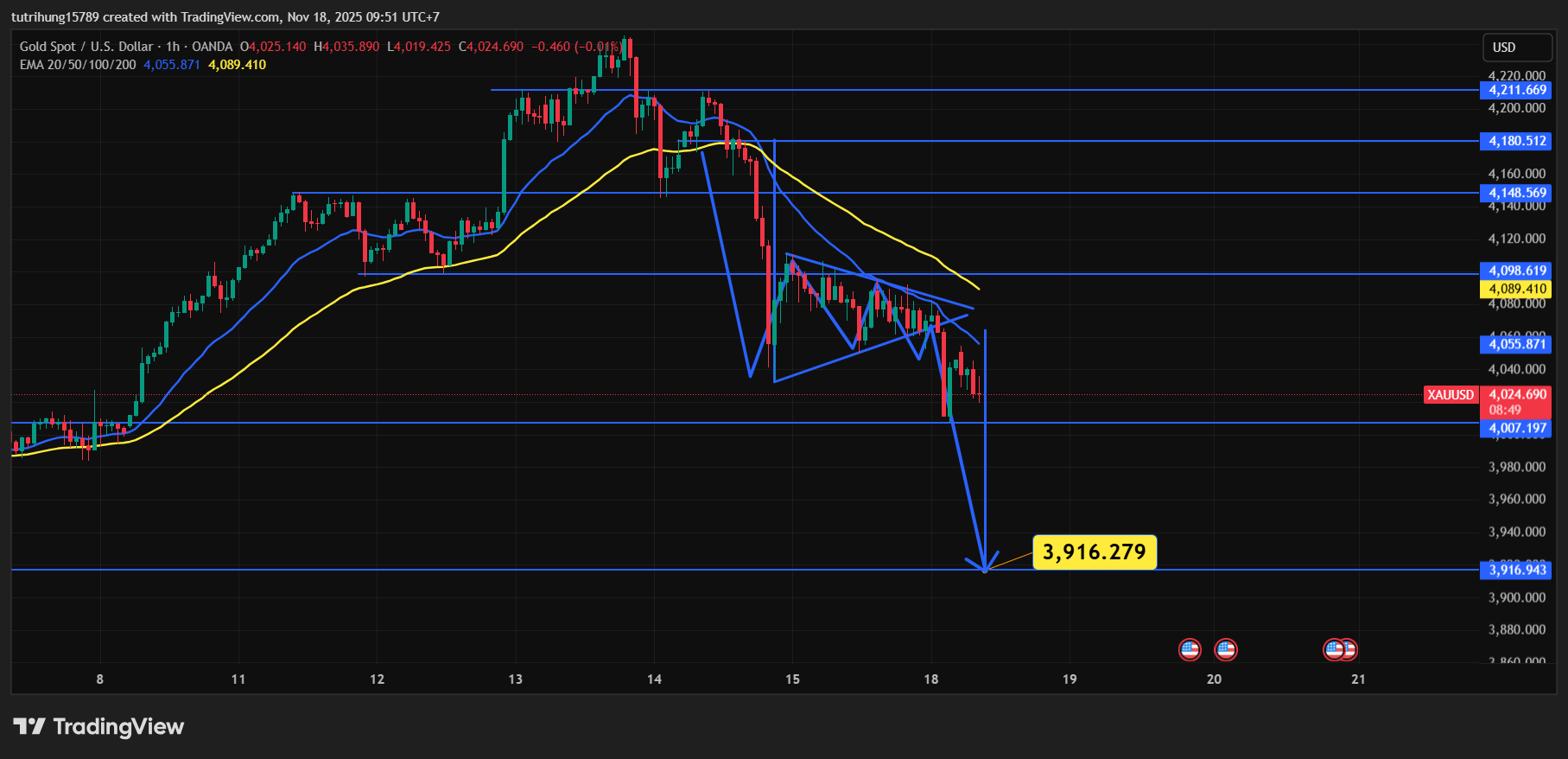Click the leftmost overlapping US flag near date 21

coord(1332,649)
